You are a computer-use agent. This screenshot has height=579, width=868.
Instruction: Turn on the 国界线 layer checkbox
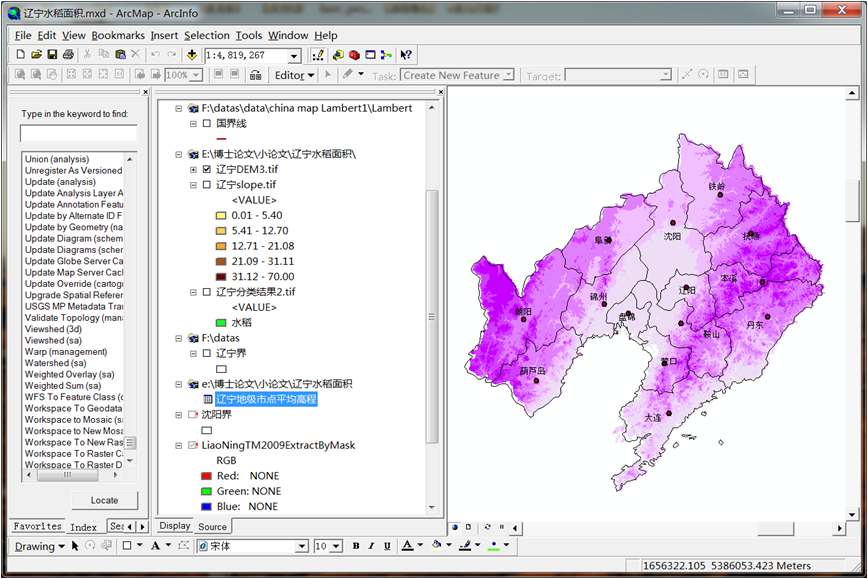pyautogui.click(x=207, y=124)
